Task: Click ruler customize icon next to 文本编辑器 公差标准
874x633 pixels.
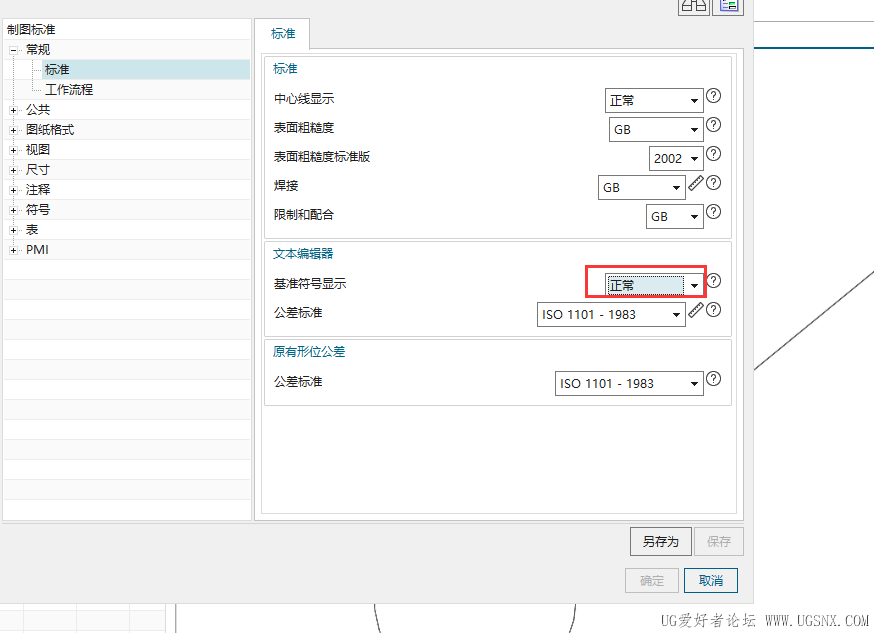Action: pos(696,310)
